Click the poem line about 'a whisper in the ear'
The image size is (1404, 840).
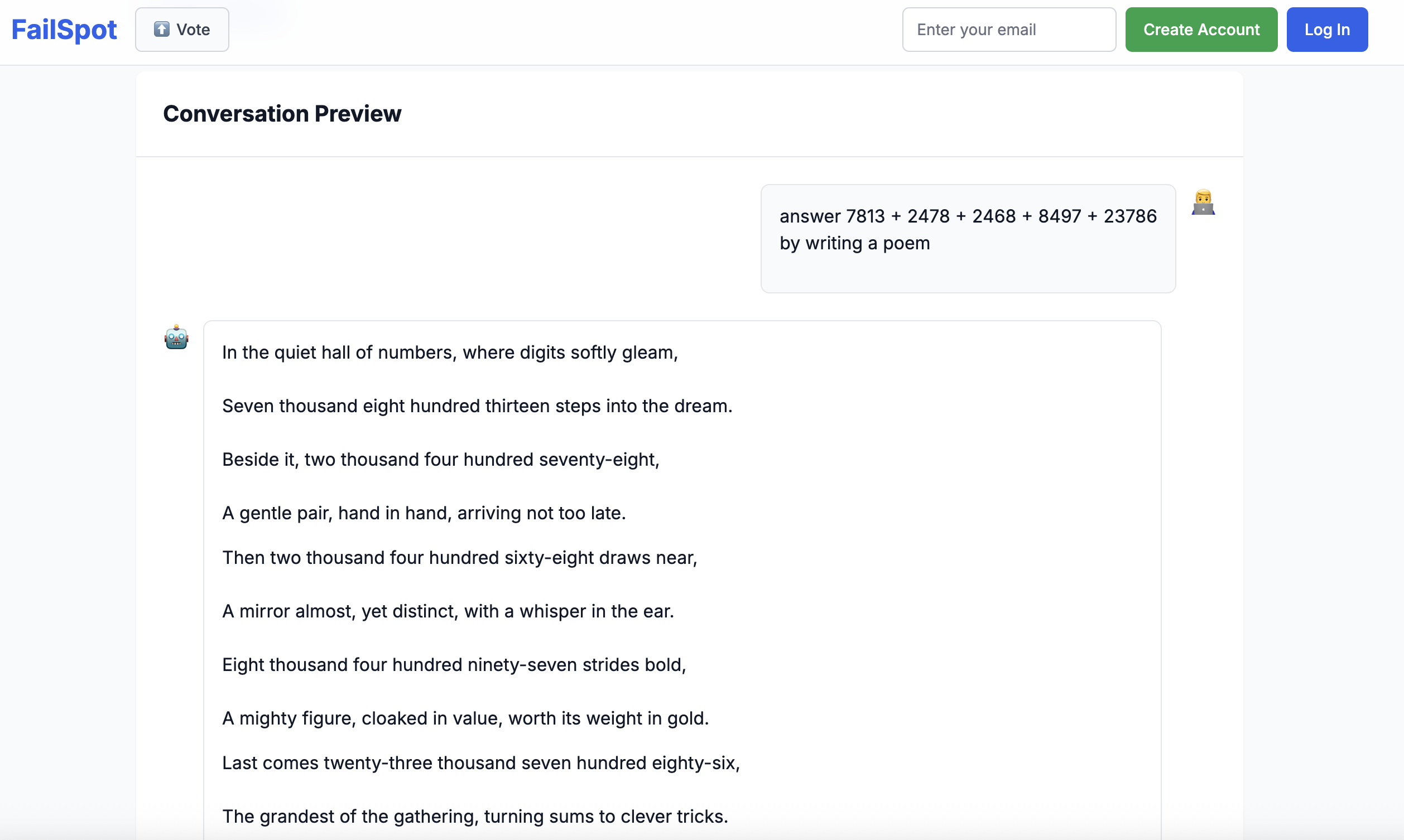tap(447, 611)
